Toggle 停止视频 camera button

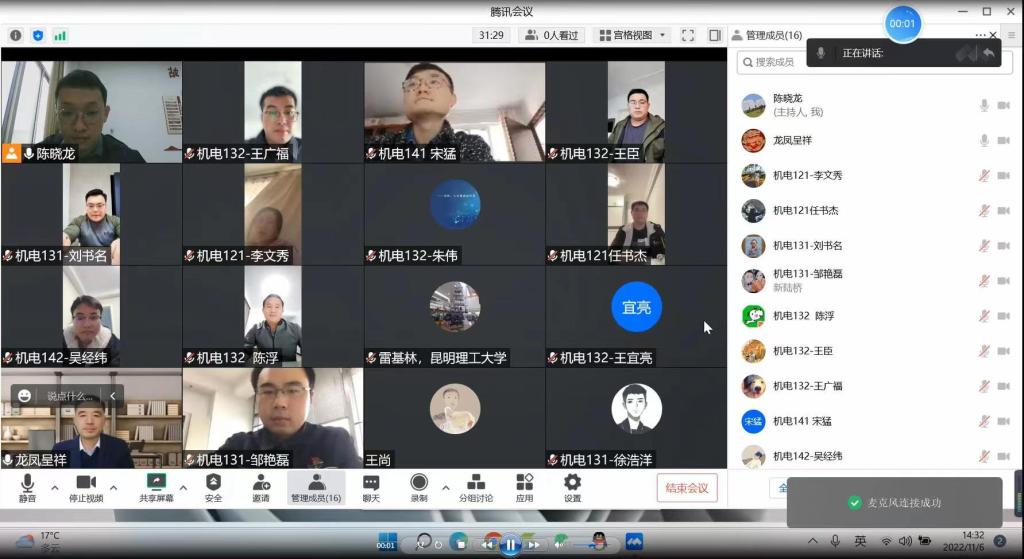click(x=85, y=487)
